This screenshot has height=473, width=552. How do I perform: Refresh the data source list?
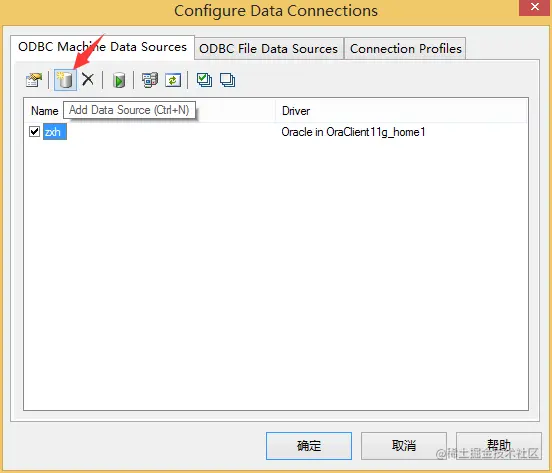pos(173,80)
